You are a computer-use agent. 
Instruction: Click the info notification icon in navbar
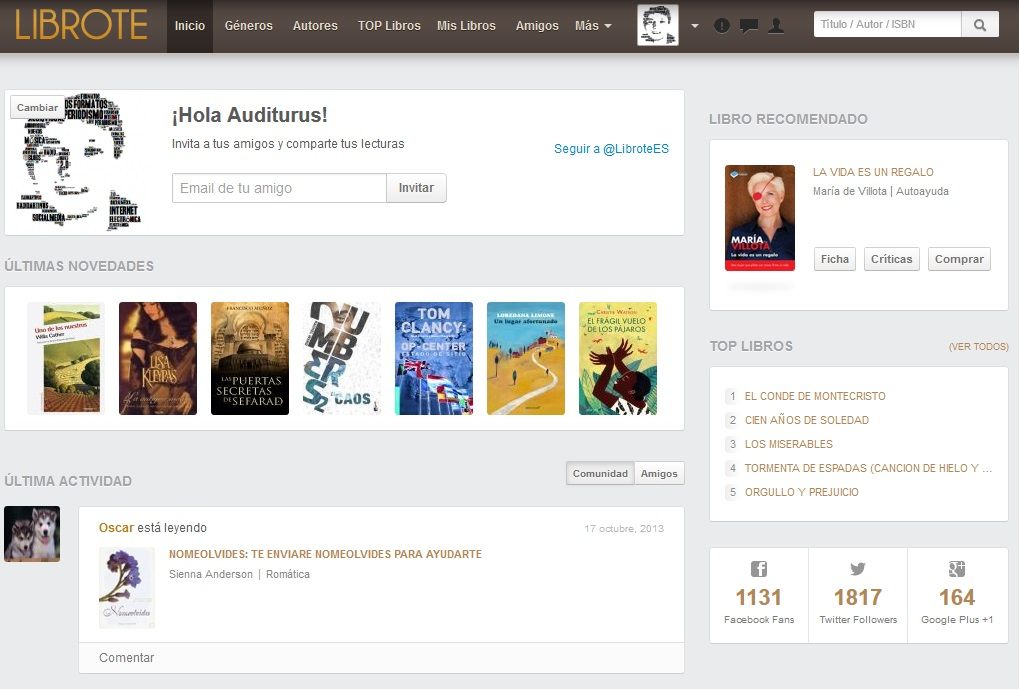[x=722, y=26]
